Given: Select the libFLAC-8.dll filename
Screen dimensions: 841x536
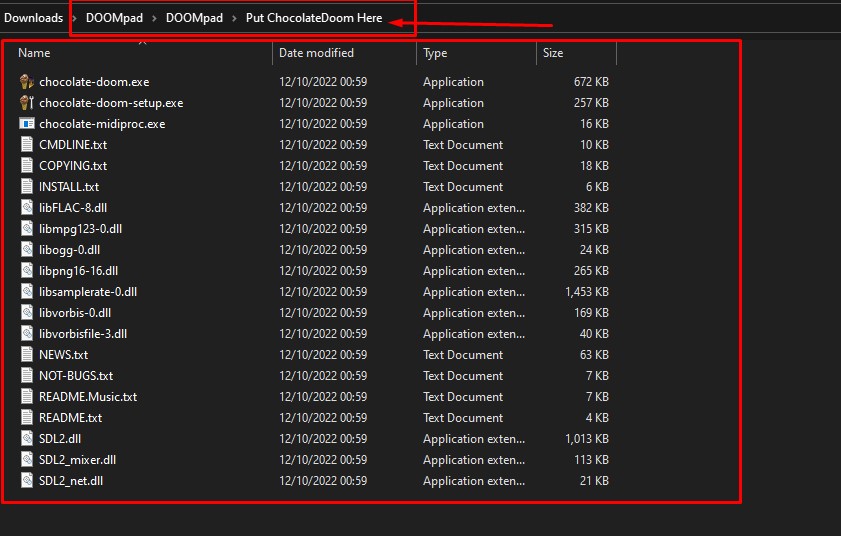Looking at the screenshot, I should tap(73, 208).
